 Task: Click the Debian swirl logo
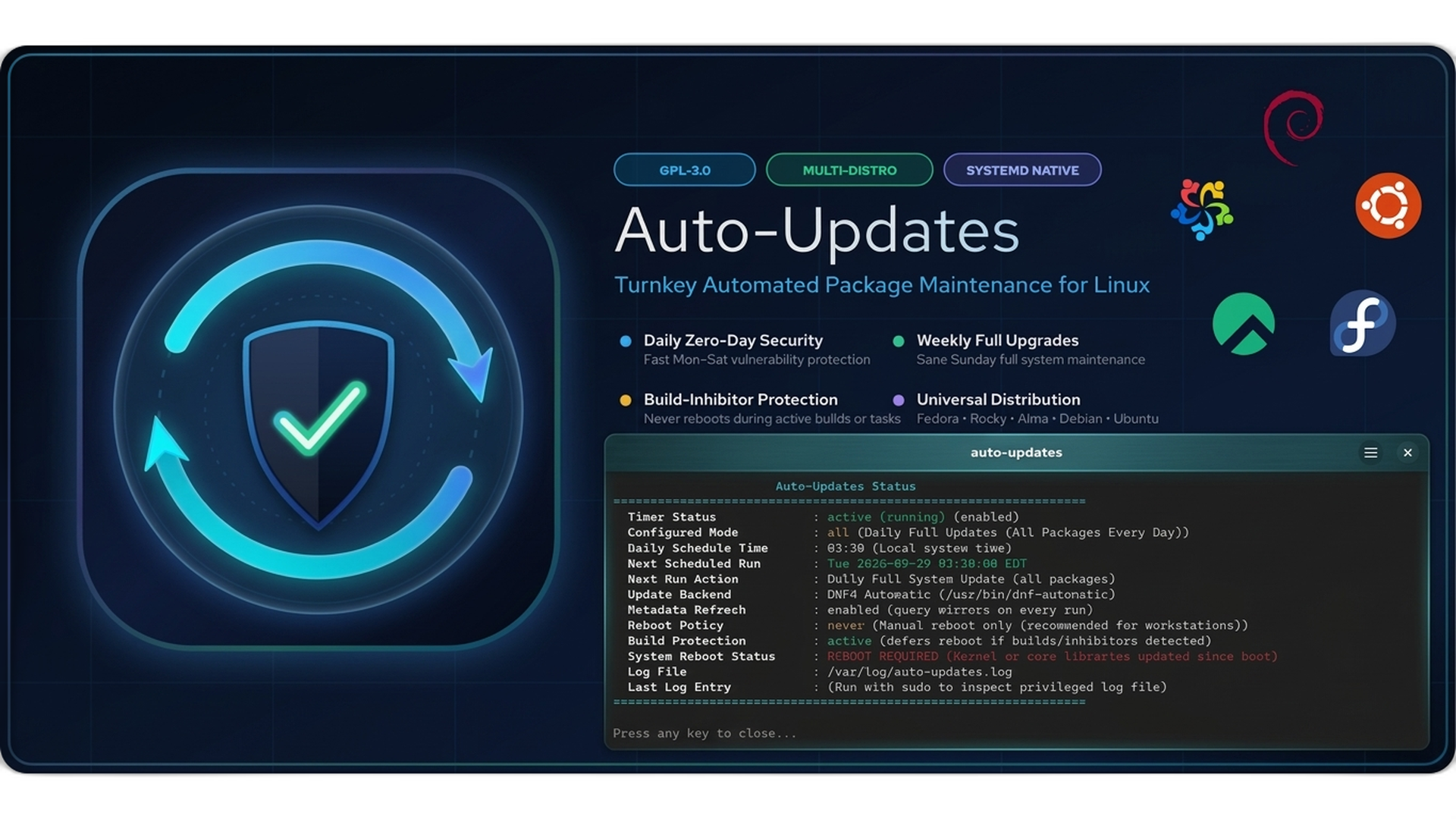point(1294,127)
